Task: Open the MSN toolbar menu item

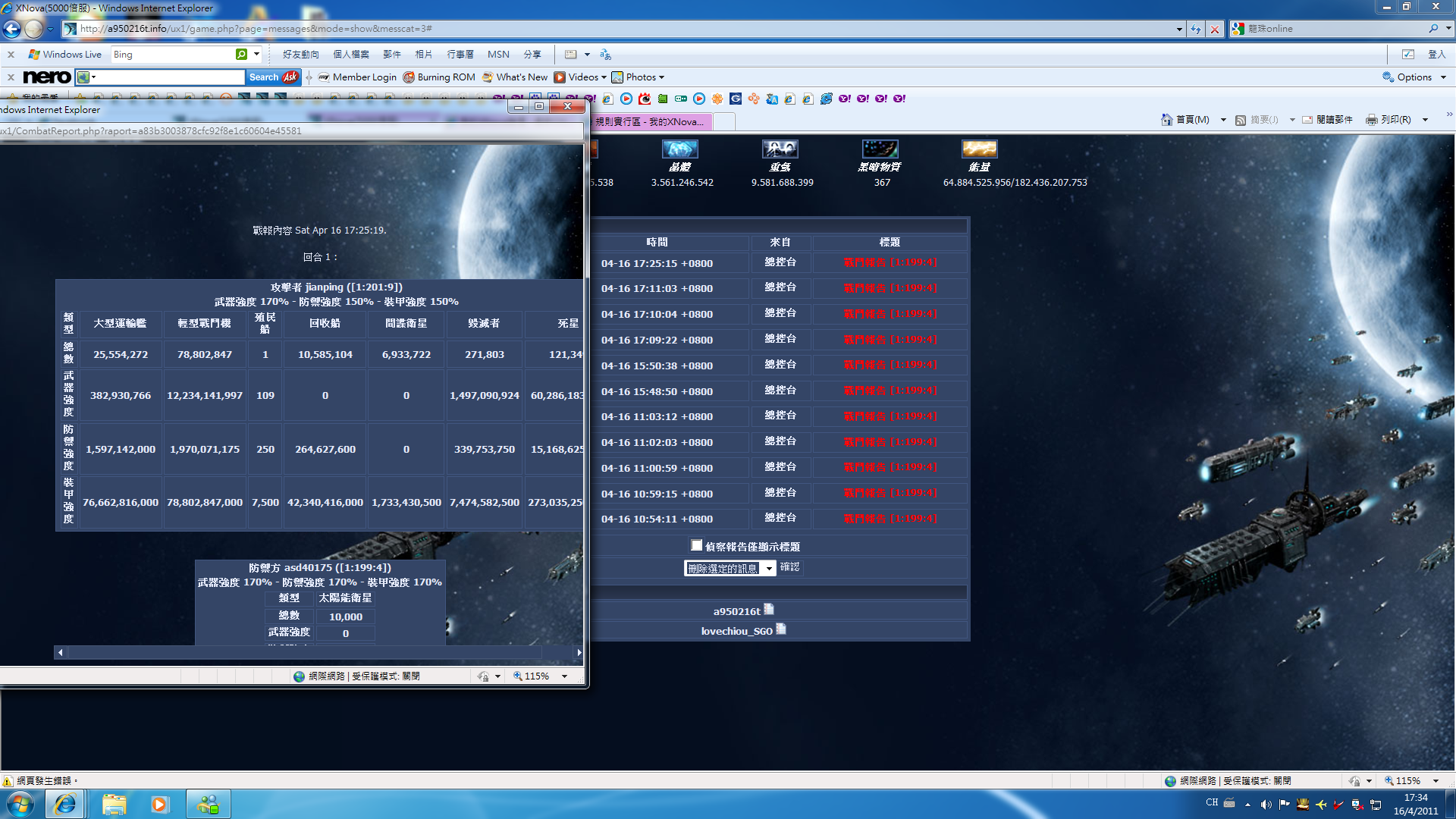Action: [498, 55]
